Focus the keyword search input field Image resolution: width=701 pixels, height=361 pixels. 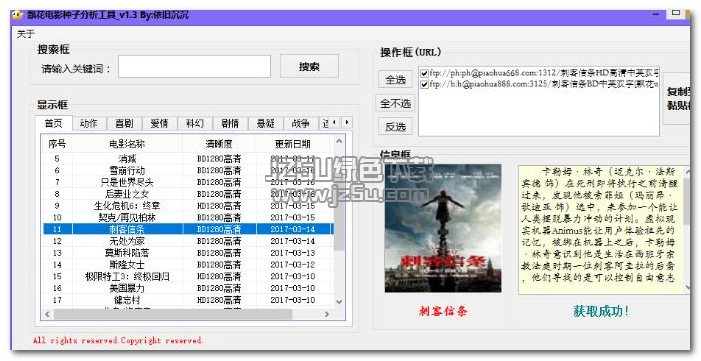pos(194,67)
